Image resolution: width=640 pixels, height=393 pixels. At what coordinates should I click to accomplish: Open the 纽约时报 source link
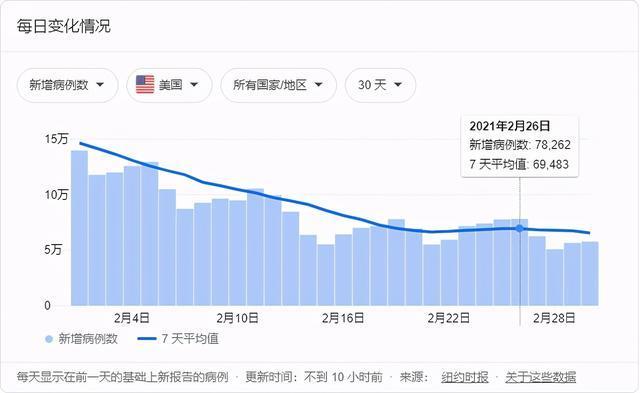[464, 377]
